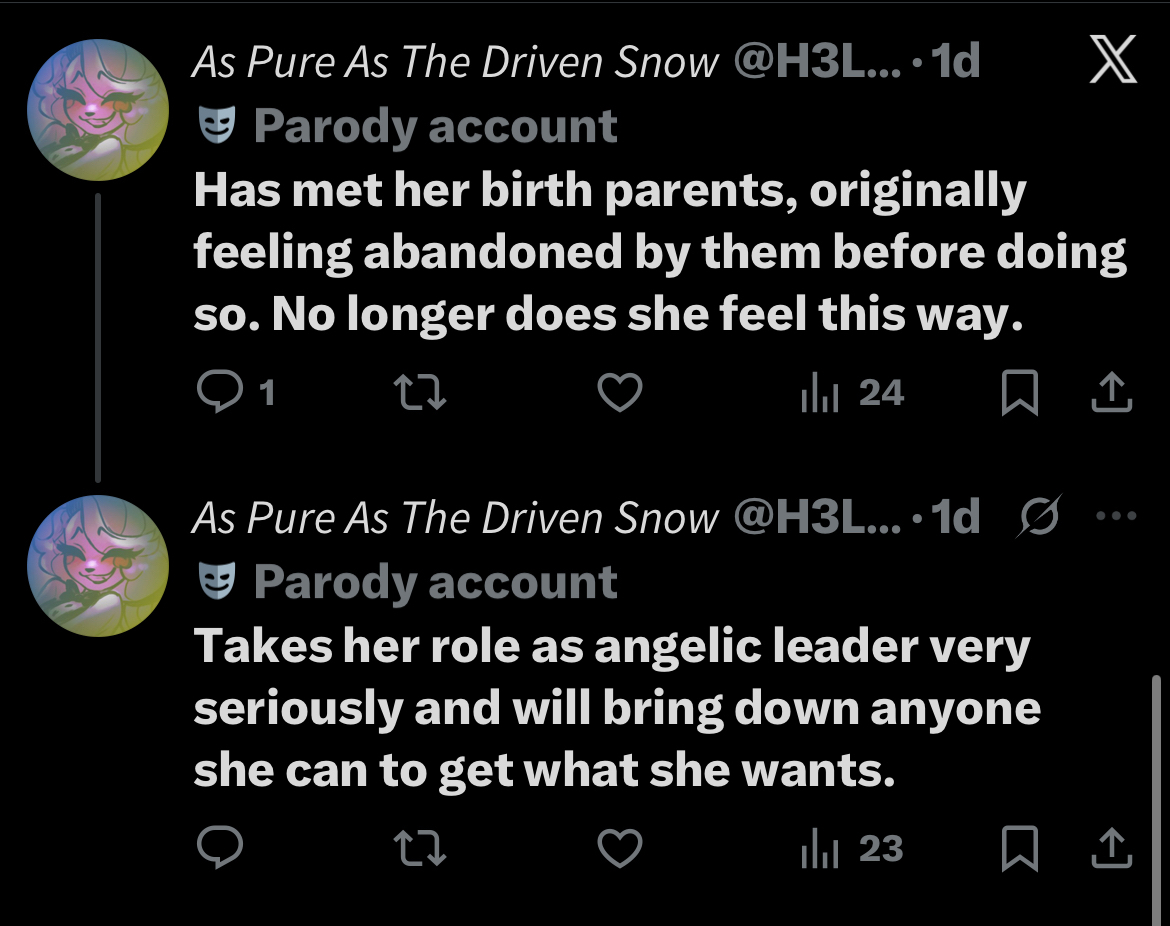Click the scrollbar on the right edge
The width and height of the screenshot is (1170, 926).
[x=1157, y=780]
